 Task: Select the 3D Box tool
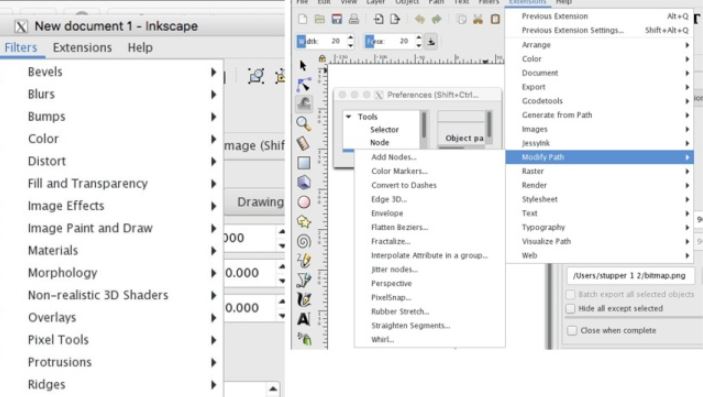point(304,182)
